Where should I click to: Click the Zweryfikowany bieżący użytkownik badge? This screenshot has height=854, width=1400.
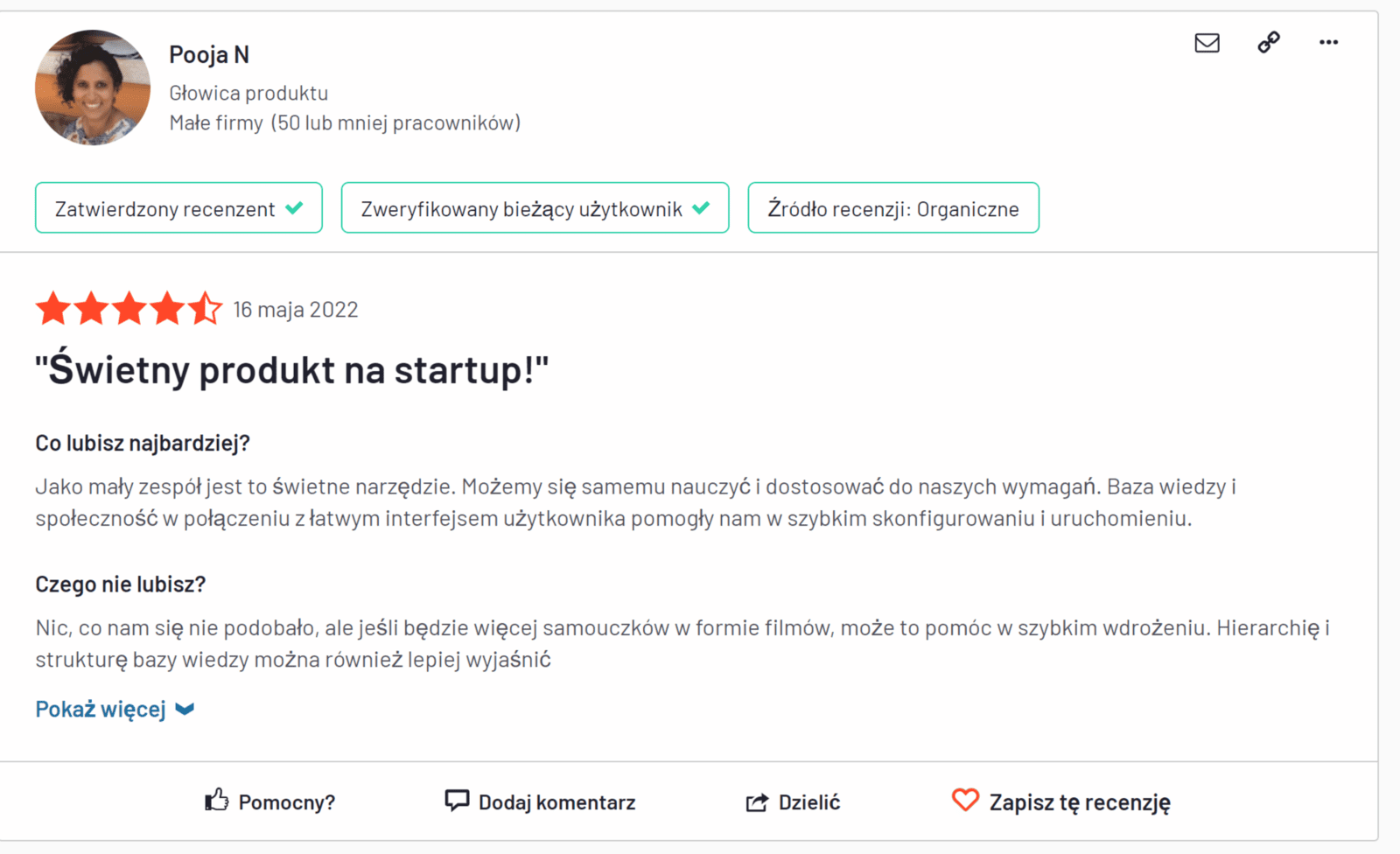tap(535, 208)
